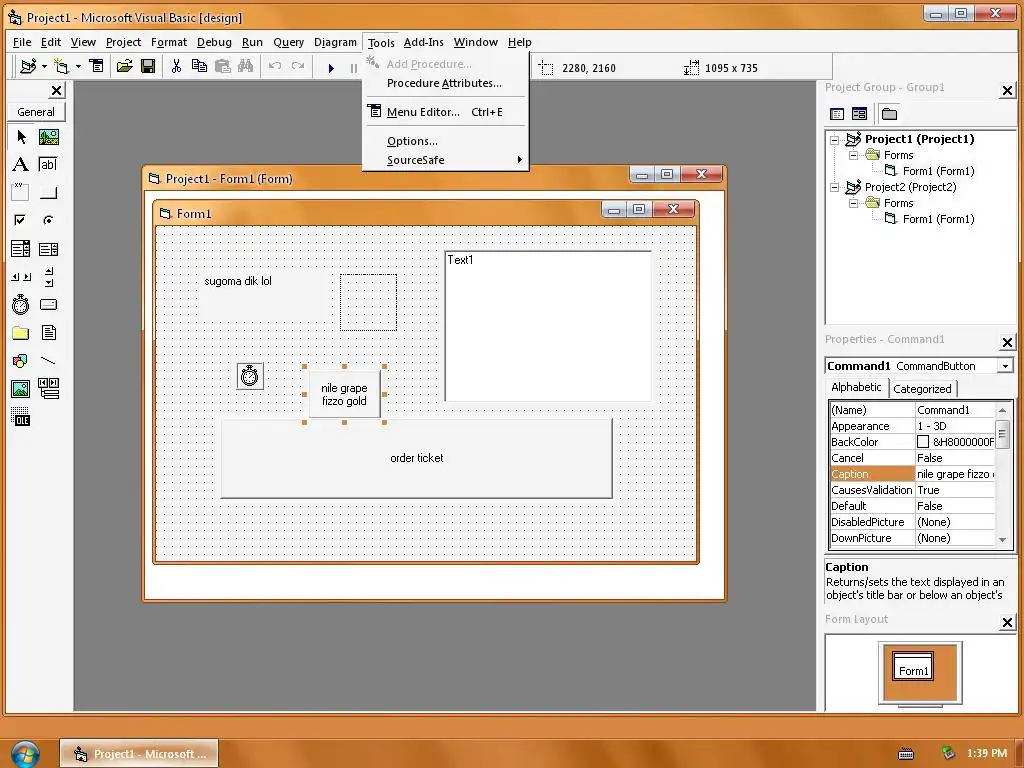Screen dimensions: 1024x768
Task: Collapse the Project1 tree node
Action: (x=835, y=139)
